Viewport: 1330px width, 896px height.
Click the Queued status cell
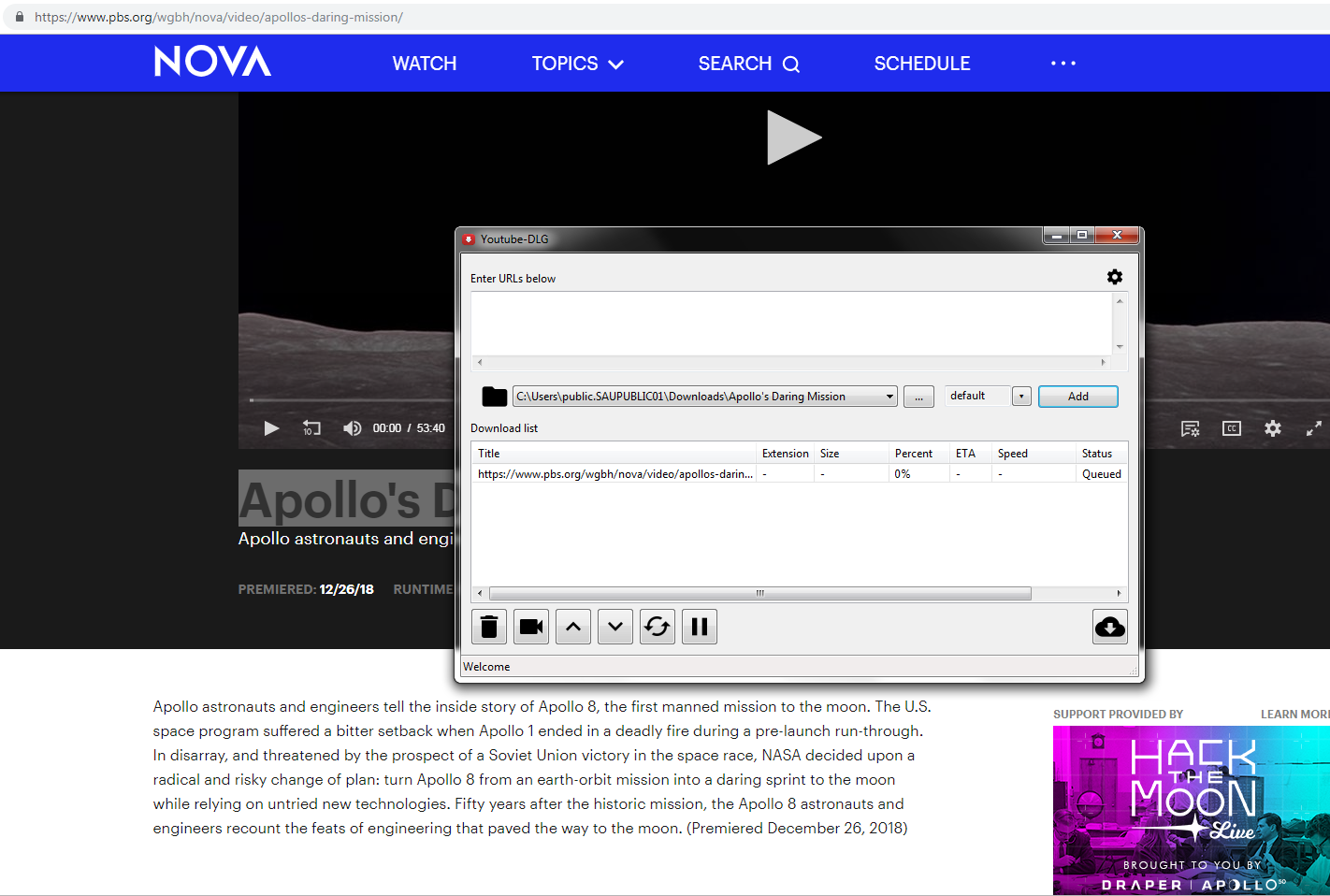click(x=1102, y=474)
